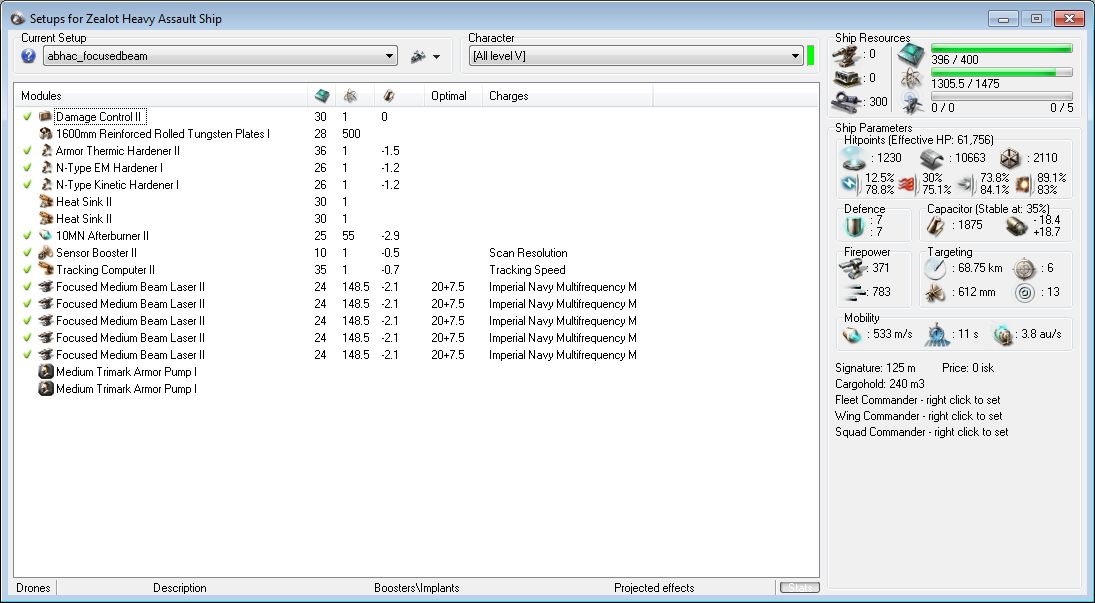Click the powergrid icon beside 1305.5 / 1475
The width and height of the screenshot is (1095, 603).
click(x=911, y=78)
